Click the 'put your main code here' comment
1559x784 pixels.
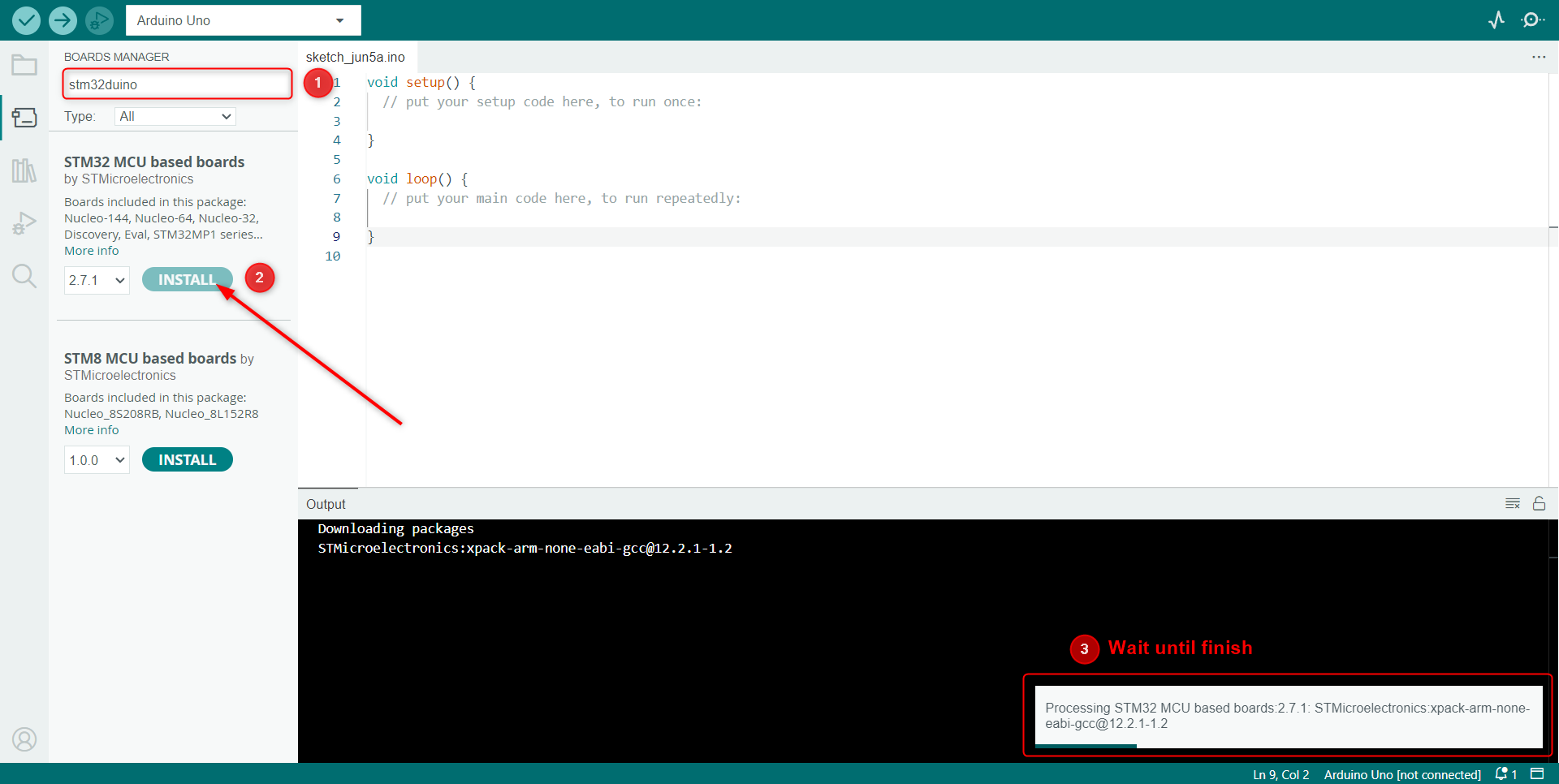tap(562, 198)
